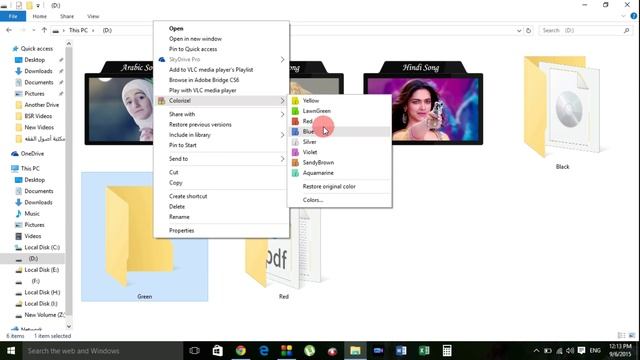
Task: Open the File tab
Action: pos(13,16)
